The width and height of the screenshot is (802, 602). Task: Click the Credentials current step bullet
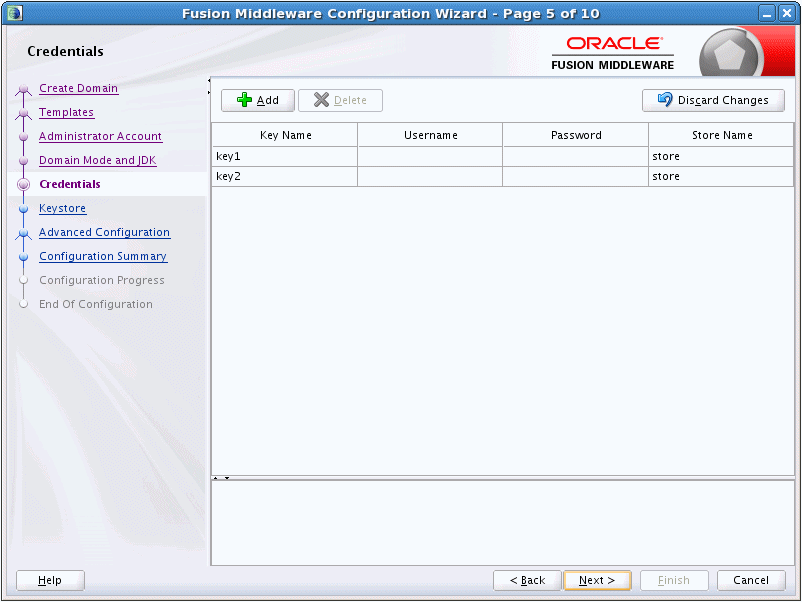[23, 184]
